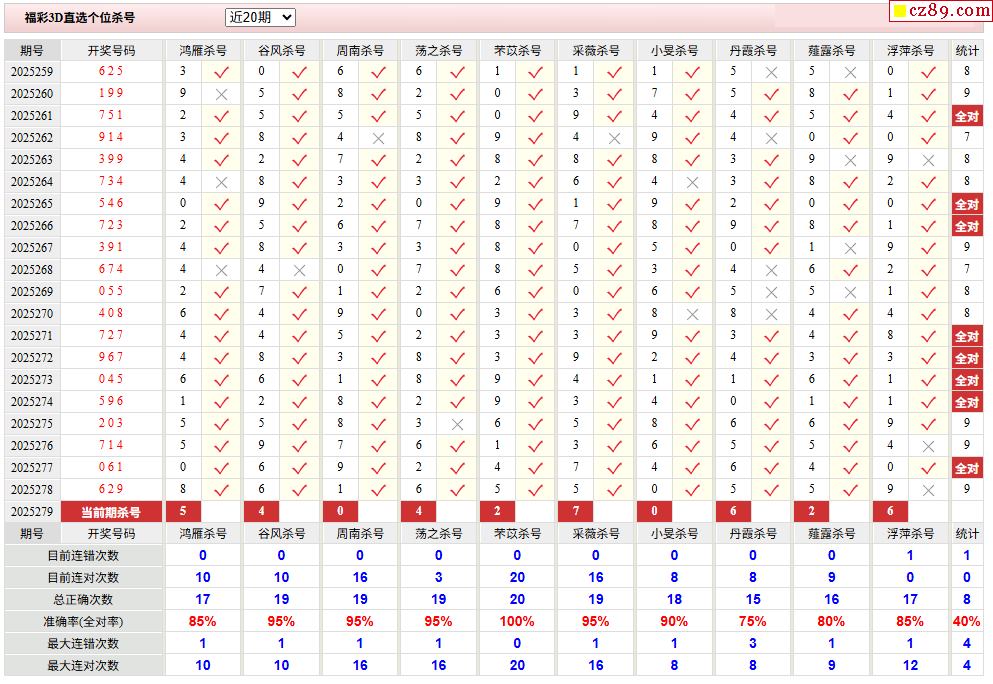This screenshot has width=993, height=684.
Task: Click 浮萍 current kill number 6
Action: [890, 511]
